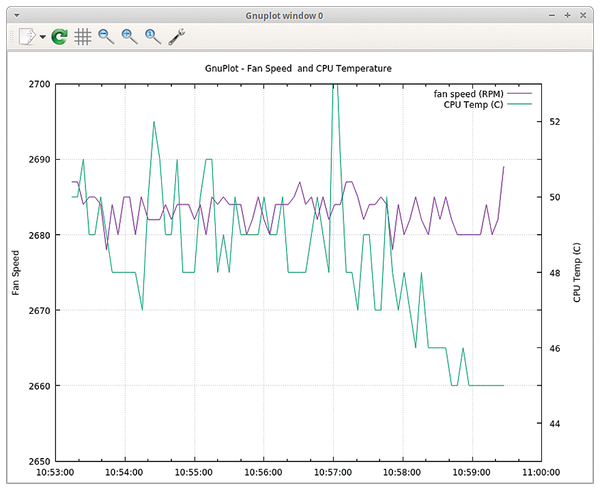Click the 10:57:00 time axis label
The image size is (600, 490).
(333, 472)
